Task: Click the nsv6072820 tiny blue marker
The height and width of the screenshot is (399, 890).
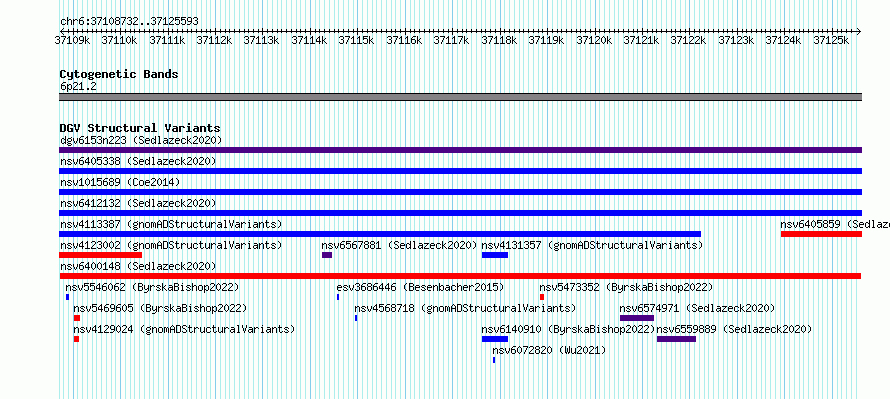Action: pos(494,360)
